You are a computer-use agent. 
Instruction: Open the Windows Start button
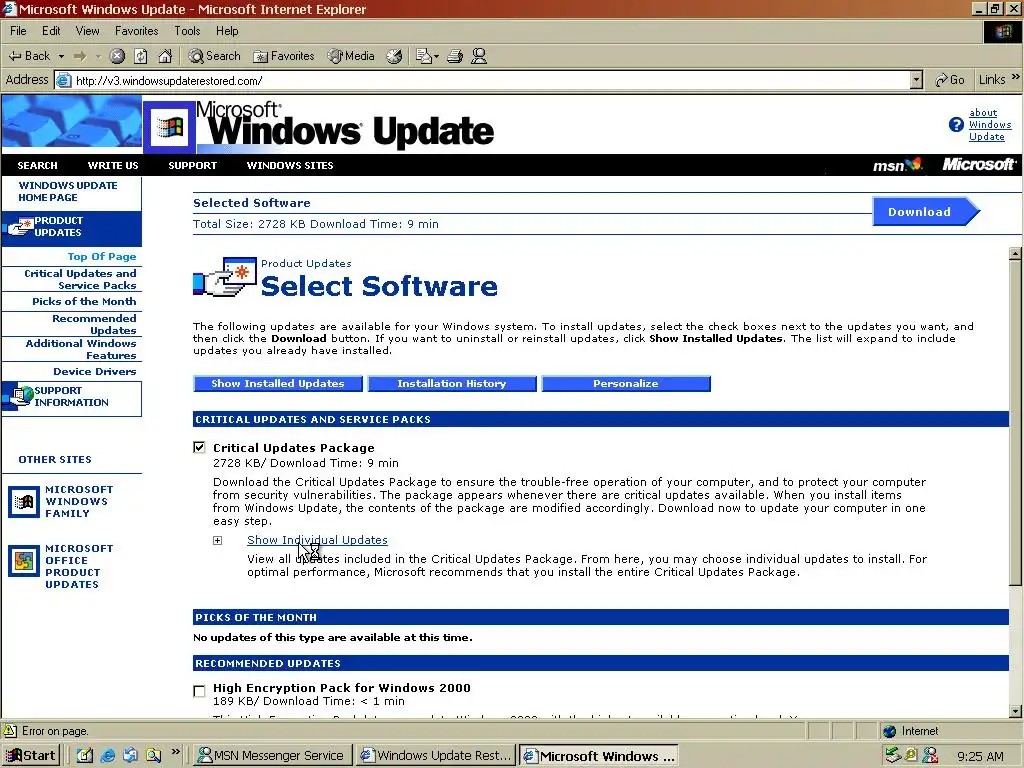[31, 756]
